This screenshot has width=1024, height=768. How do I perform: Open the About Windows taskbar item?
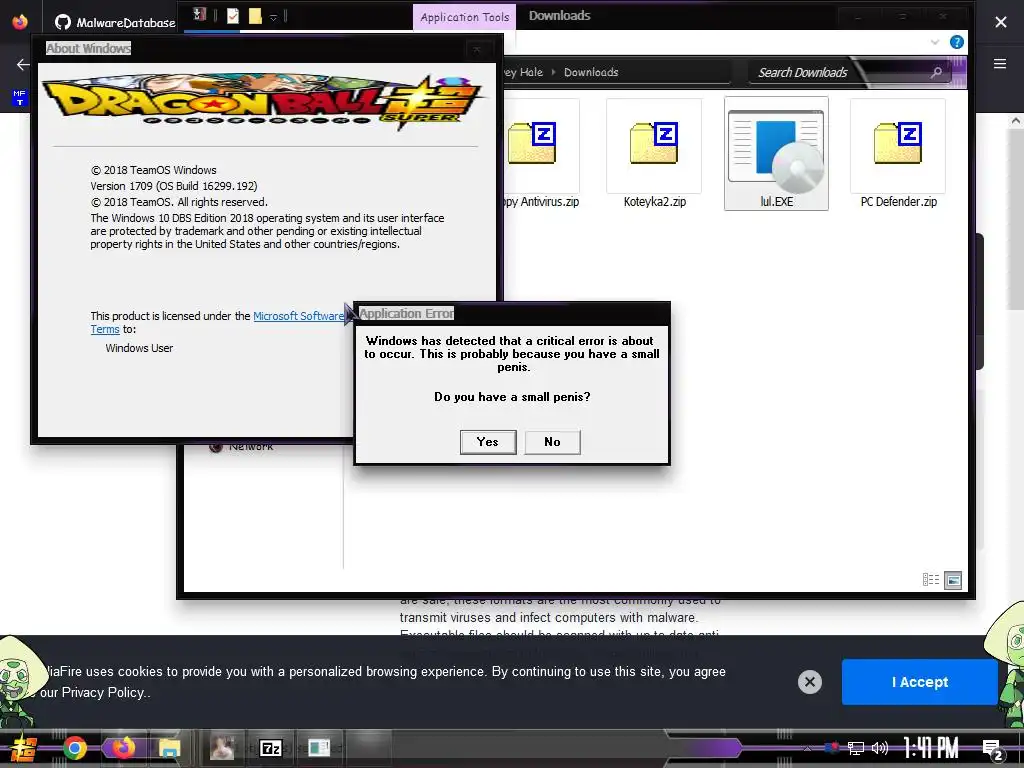(x=319, y=747)
